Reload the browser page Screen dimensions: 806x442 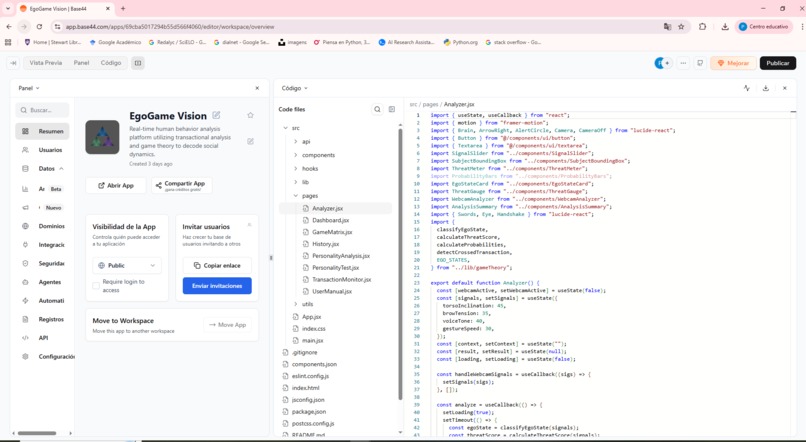click(39, 27)
